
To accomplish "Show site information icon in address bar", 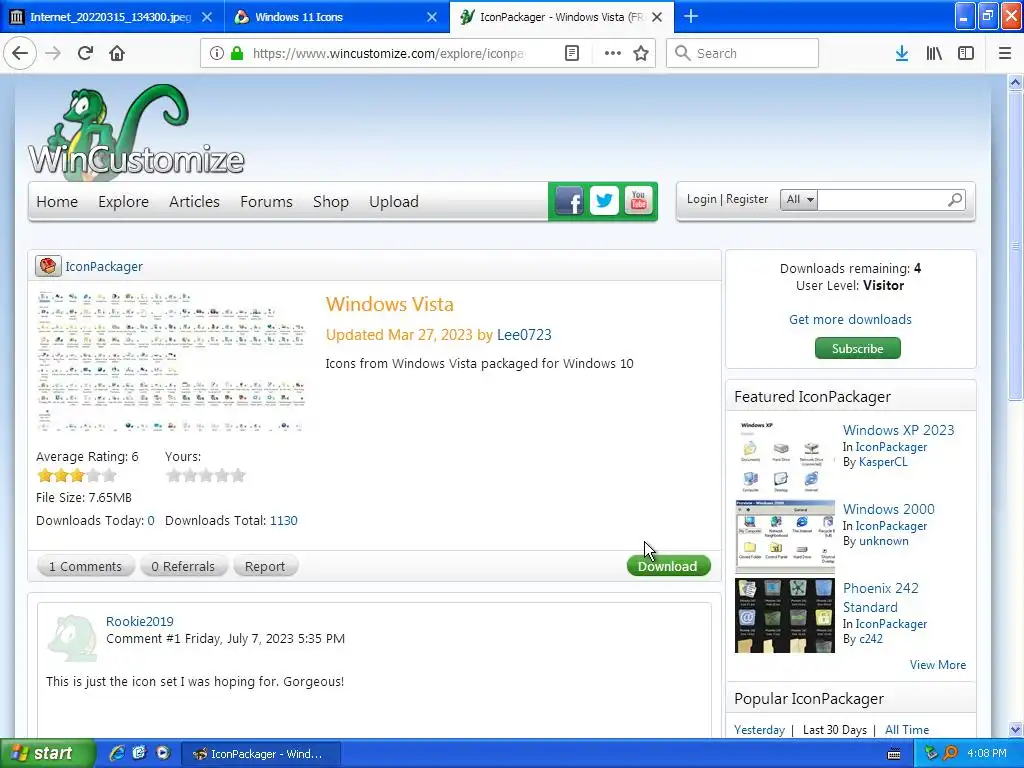I will click(x=216, y=53).
